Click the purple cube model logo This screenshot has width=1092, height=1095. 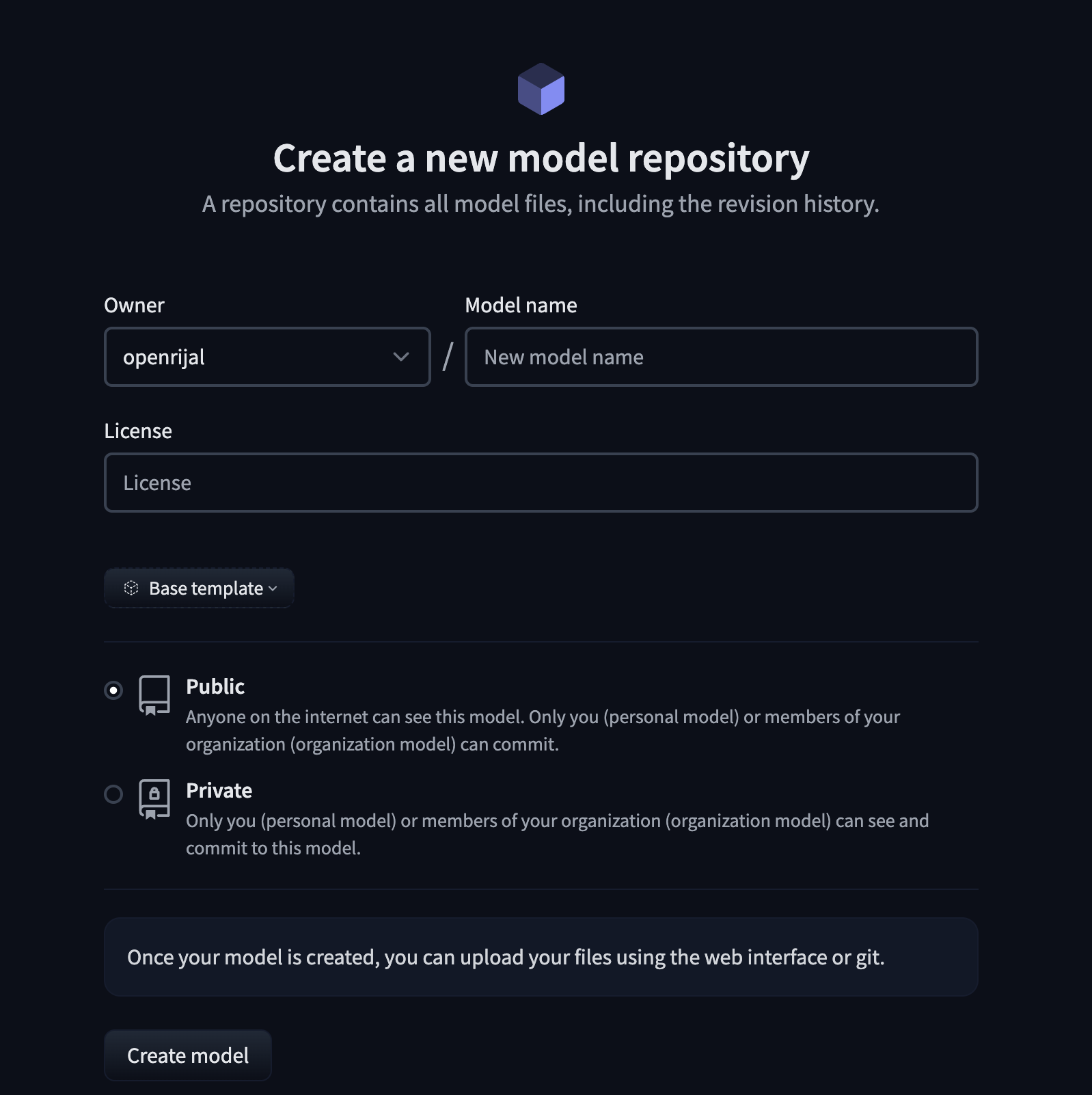click(x=541, y=89)
